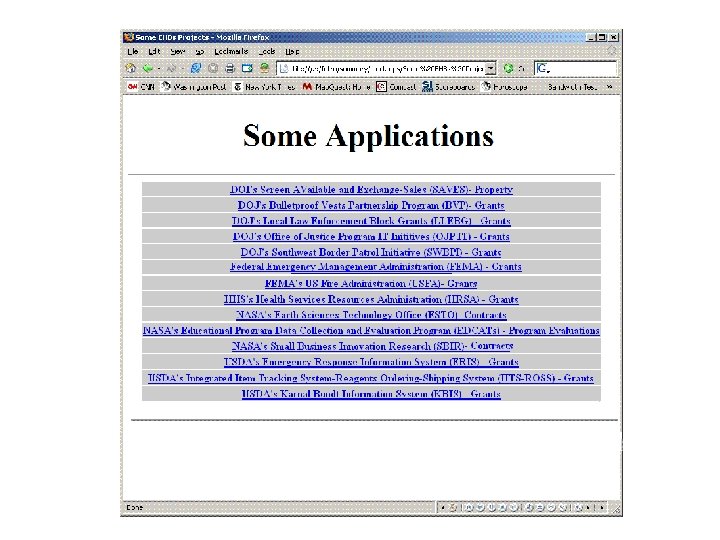
Task: Open Federal Emergency Management Administration (FEMA) link
Action: point(376,266)
